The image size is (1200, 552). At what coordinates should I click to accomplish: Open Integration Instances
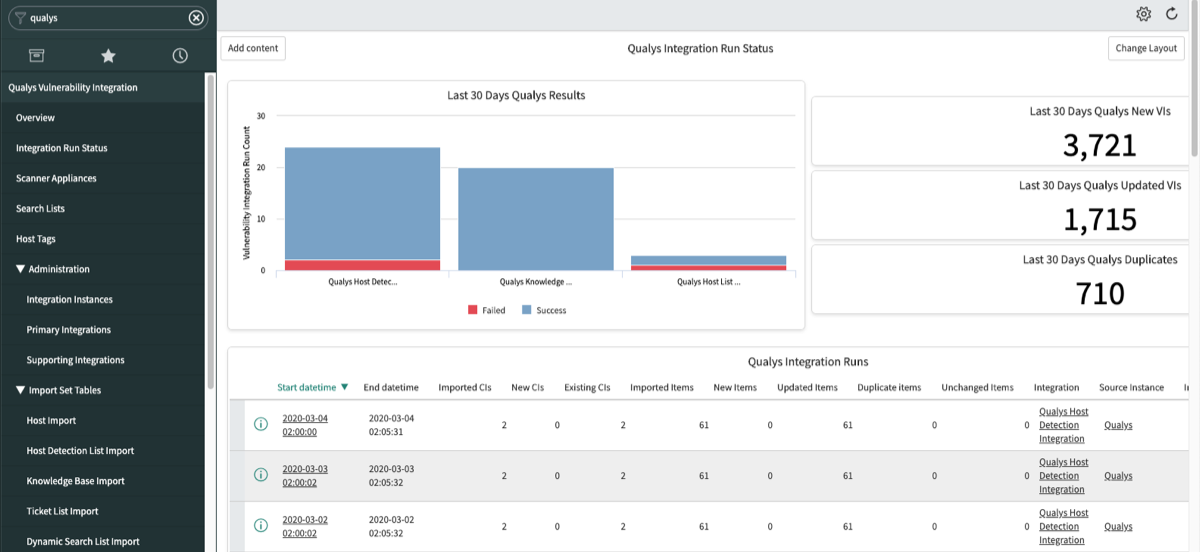[69, 299]
